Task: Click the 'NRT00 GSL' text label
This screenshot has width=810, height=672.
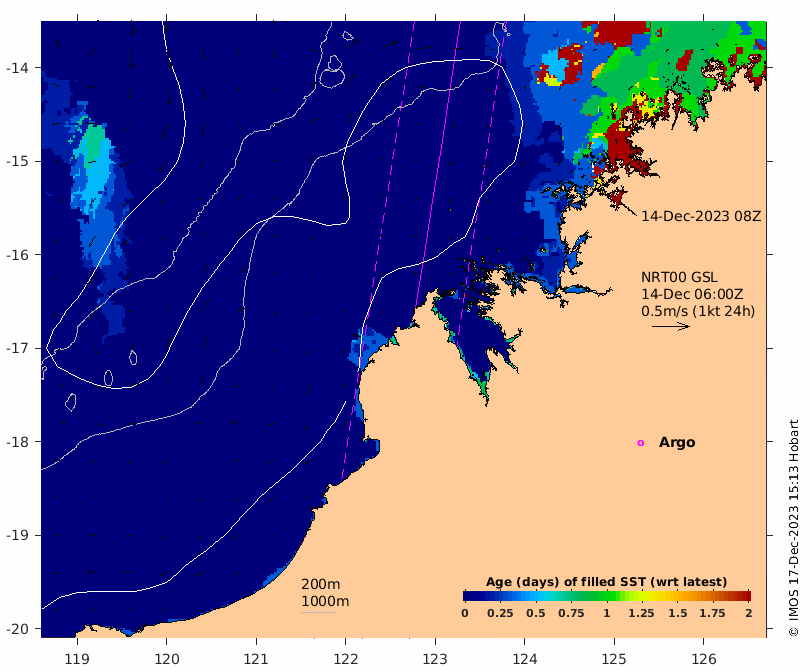Action: pos(679,277)
